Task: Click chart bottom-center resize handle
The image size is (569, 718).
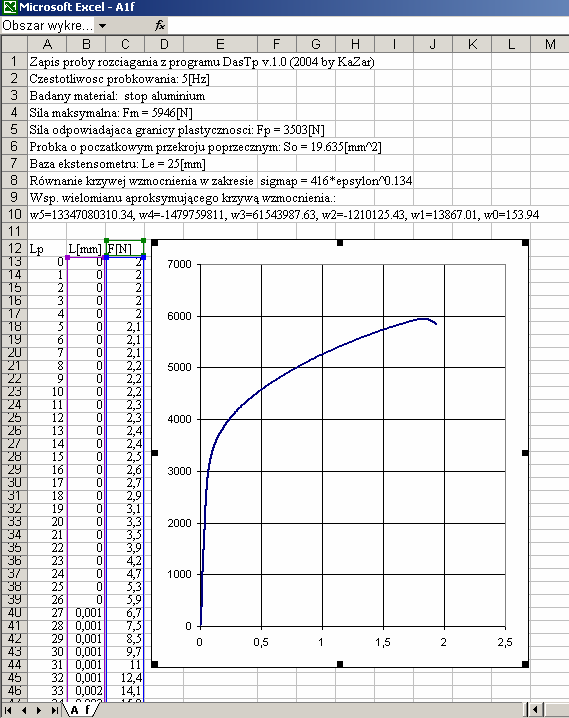Action: click(x=340, y=664)
